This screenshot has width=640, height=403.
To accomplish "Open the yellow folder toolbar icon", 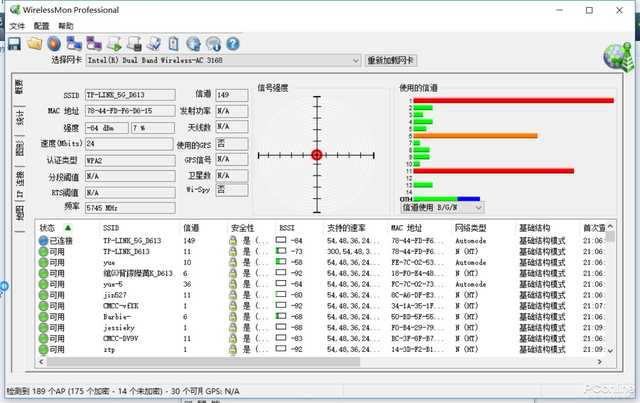I will pos(35,43).
